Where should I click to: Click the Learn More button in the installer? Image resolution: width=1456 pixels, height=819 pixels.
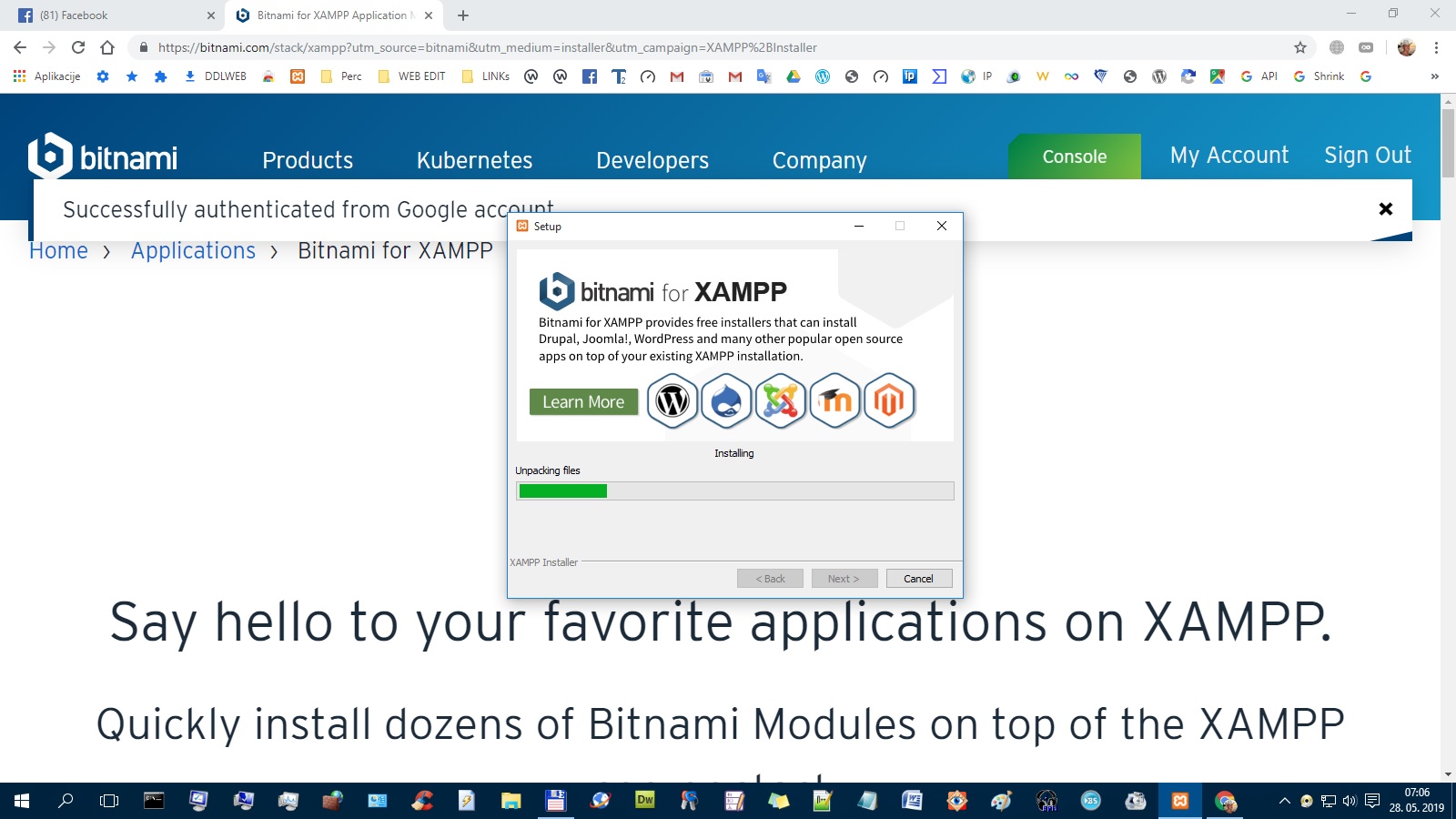(583, 402)
